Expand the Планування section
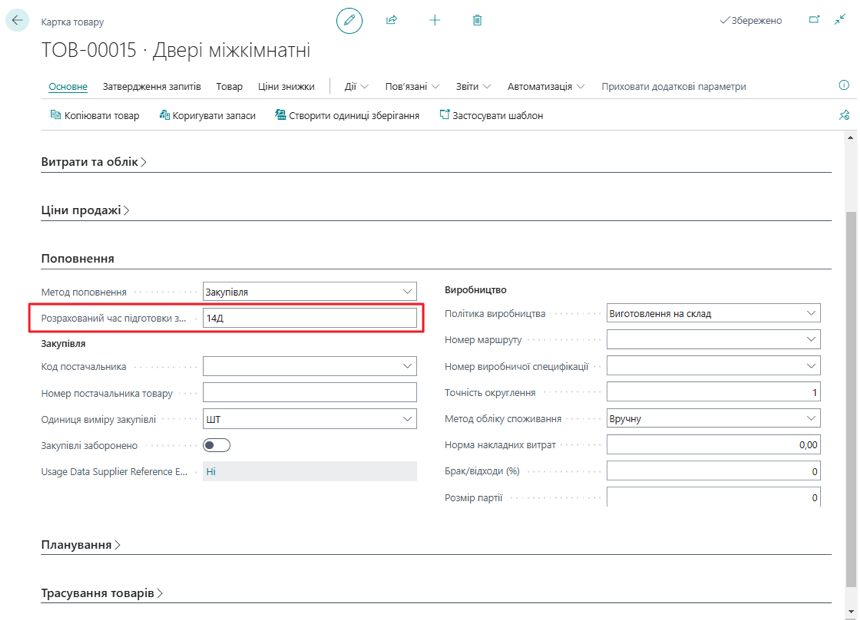This screenshot has width=860, height=620. (81, 545)
